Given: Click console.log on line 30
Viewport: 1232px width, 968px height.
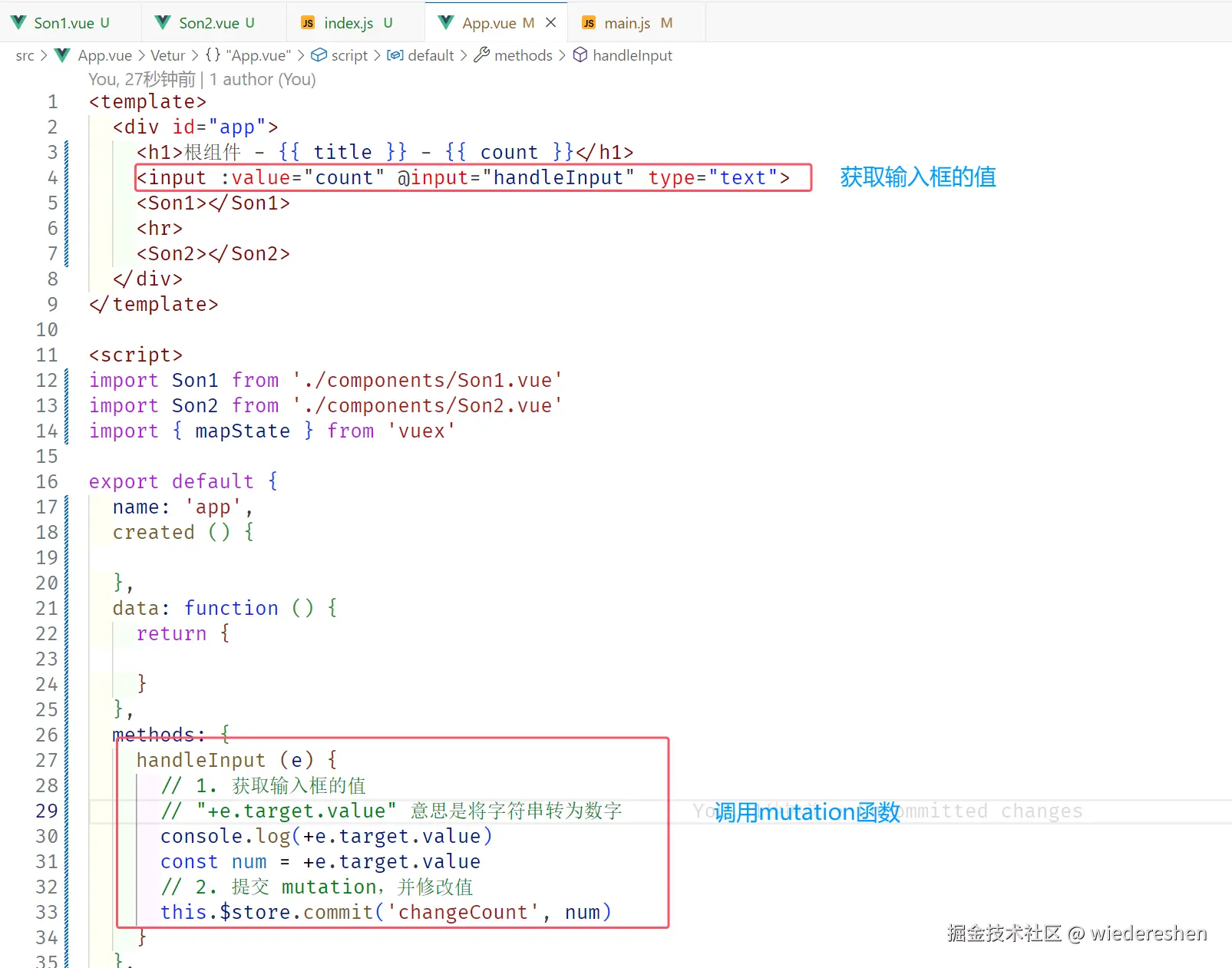Looking at the screenshot, I should pos(225,837).
